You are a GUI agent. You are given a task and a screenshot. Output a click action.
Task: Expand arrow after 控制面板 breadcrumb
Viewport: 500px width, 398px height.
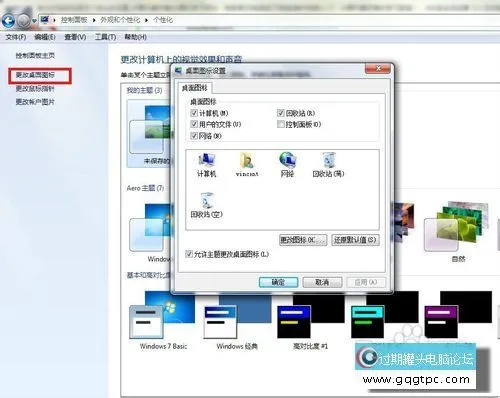(94, 20)
